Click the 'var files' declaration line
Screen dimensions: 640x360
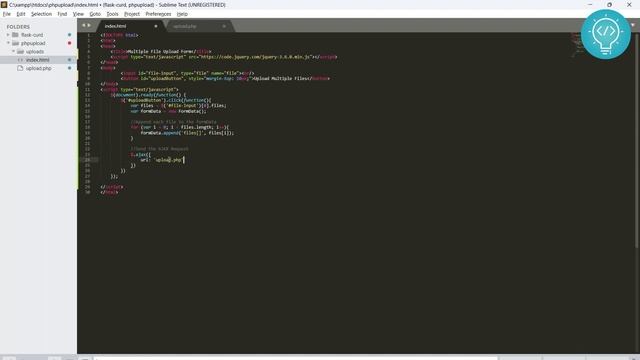[x=178, y=106]
